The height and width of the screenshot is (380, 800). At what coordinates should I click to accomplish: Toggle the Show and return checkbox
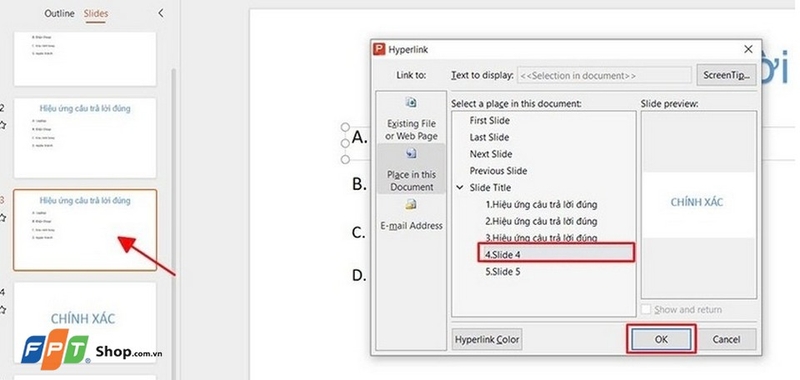(646, 310)
